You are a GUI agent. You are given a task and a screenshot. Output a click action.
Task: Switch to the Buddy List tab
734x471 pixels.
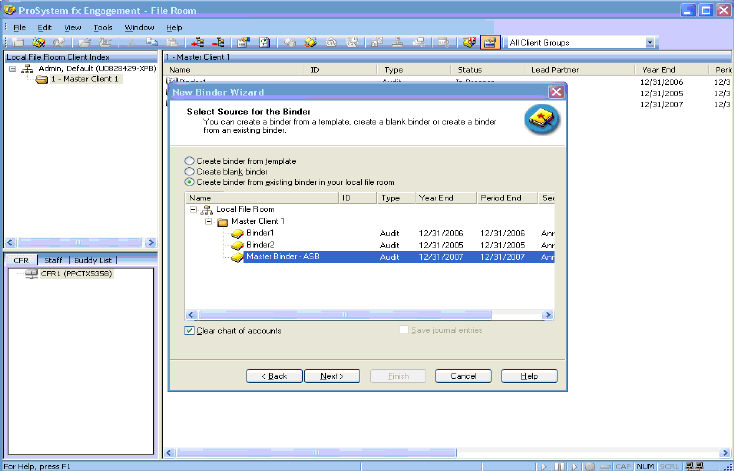click(92, 260)
